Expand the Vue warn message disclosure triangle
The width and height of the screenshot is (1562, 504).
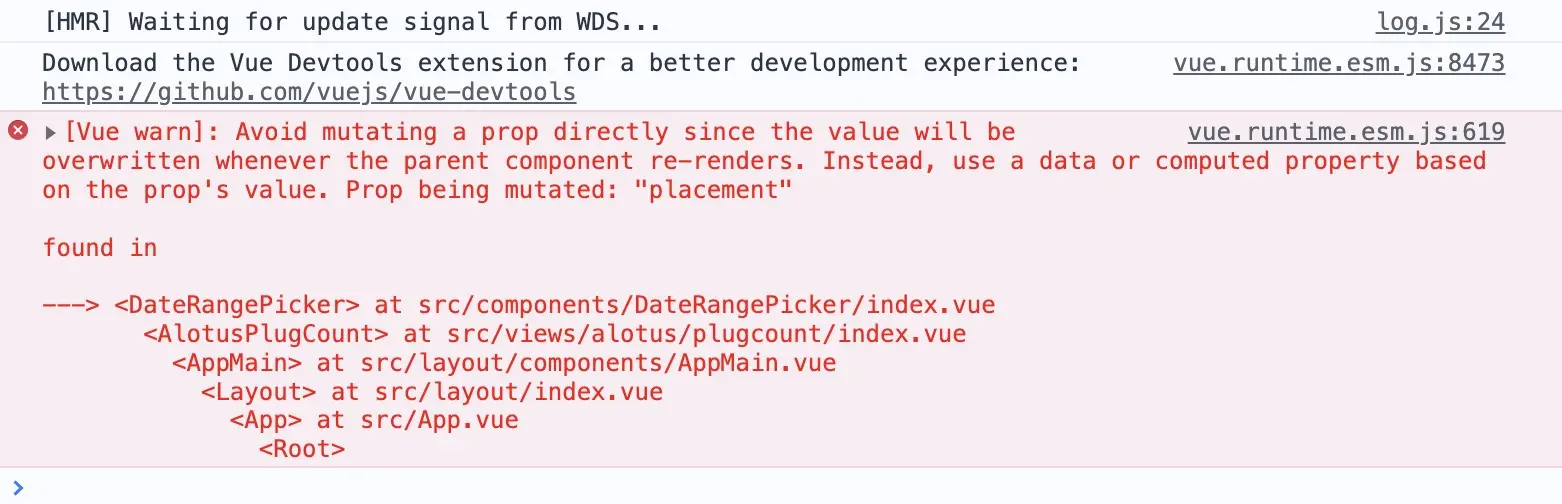(x=52, y=133)
